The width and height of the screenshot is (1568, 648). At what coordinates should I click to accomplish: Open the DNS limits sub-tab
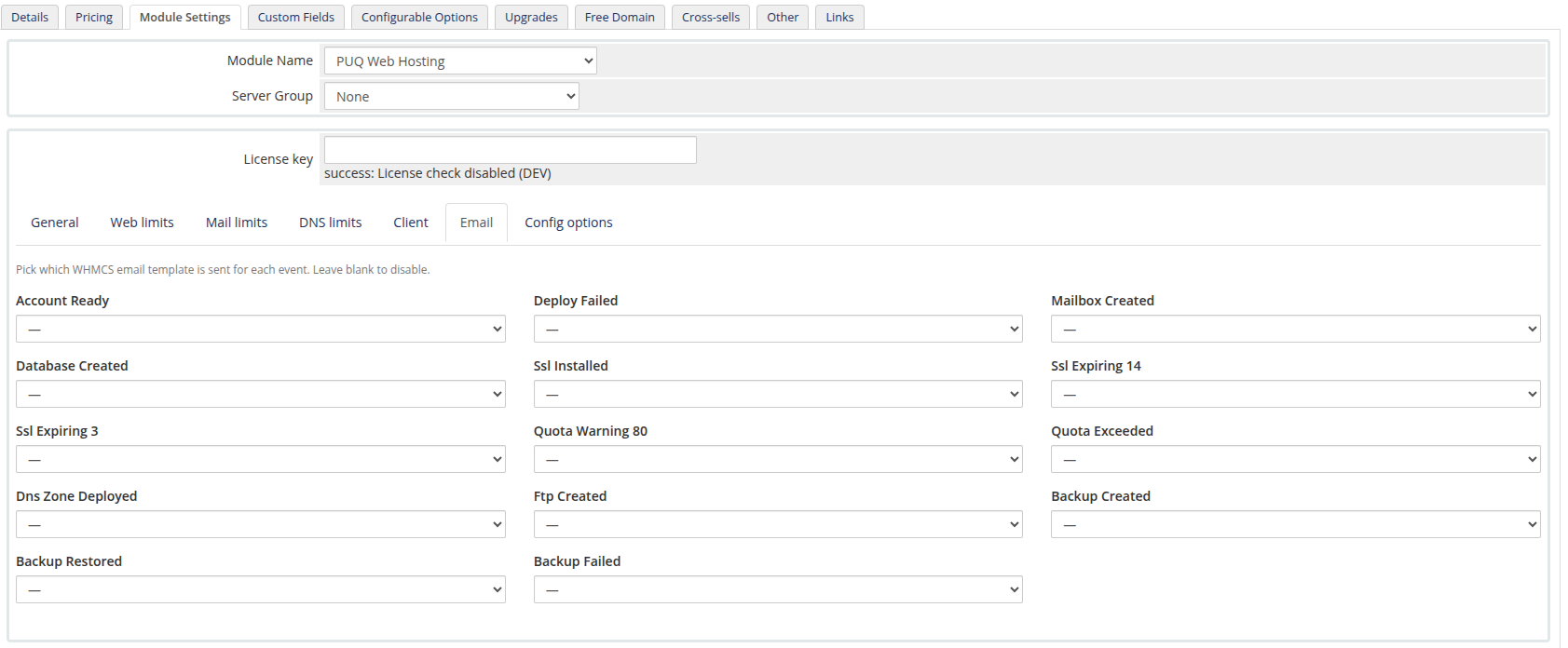(x=331, y=223)
